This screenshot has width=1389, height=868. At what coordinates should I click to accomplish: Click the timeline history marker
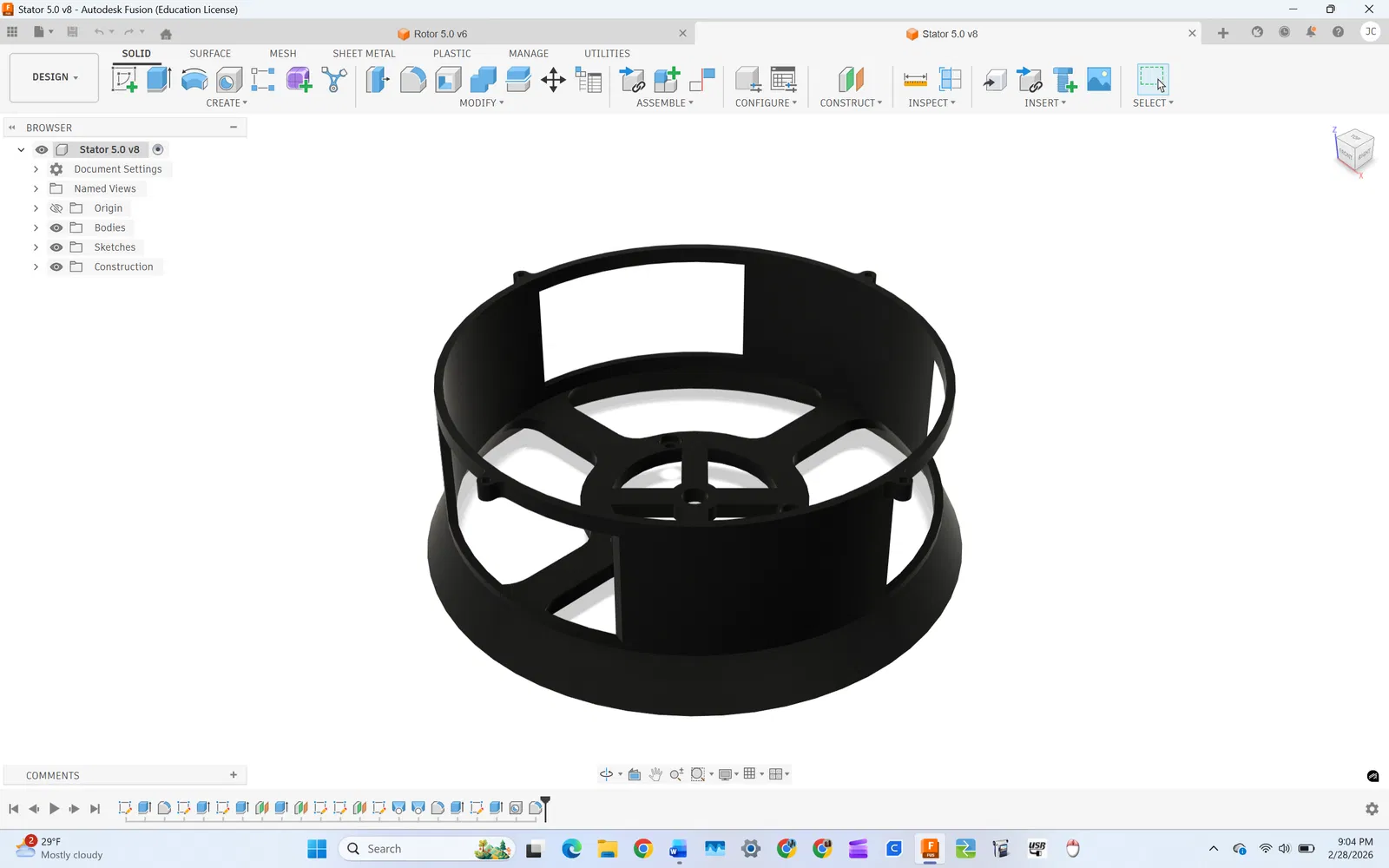[545, 807]
